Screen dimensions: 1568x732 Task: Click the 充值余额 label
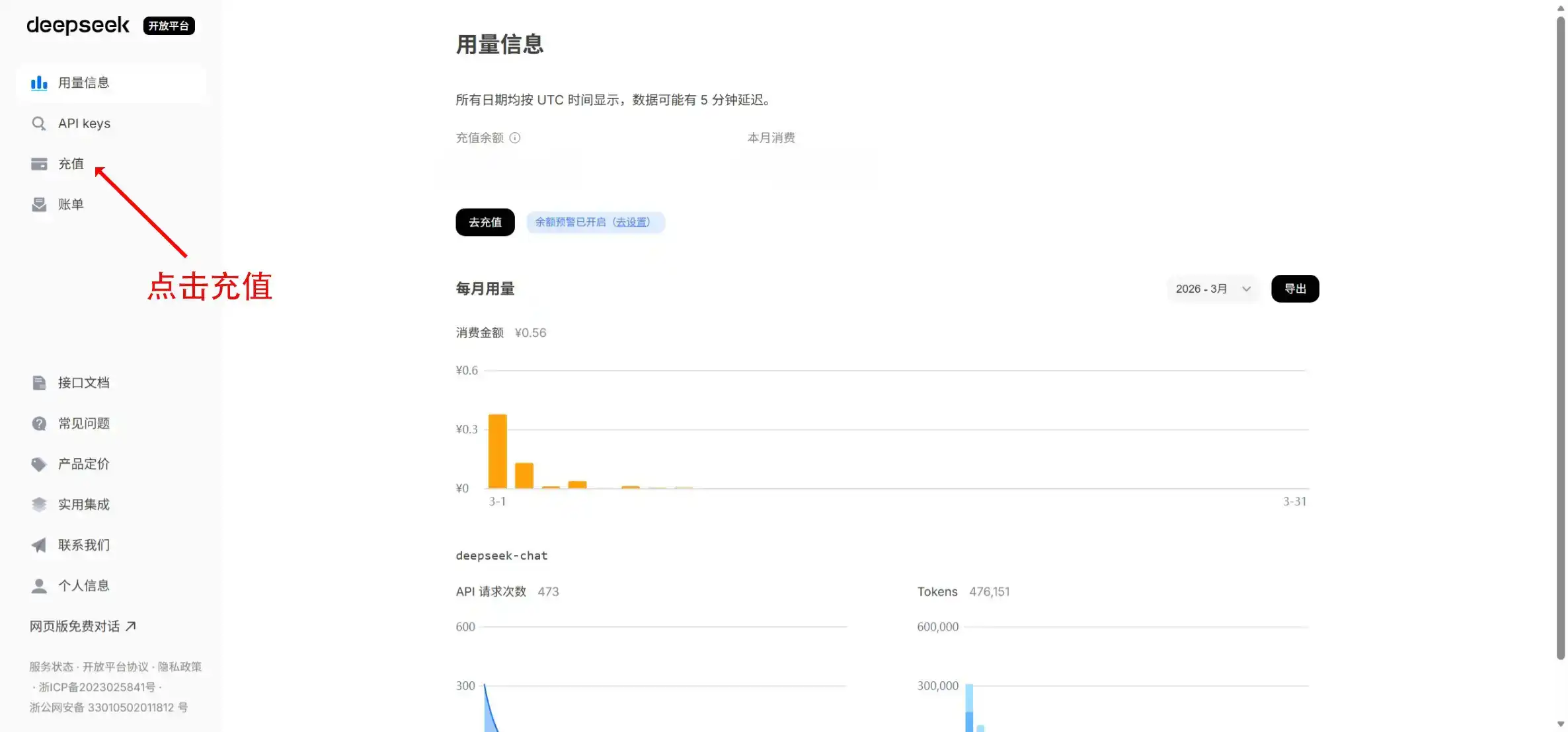pos(480,138)
